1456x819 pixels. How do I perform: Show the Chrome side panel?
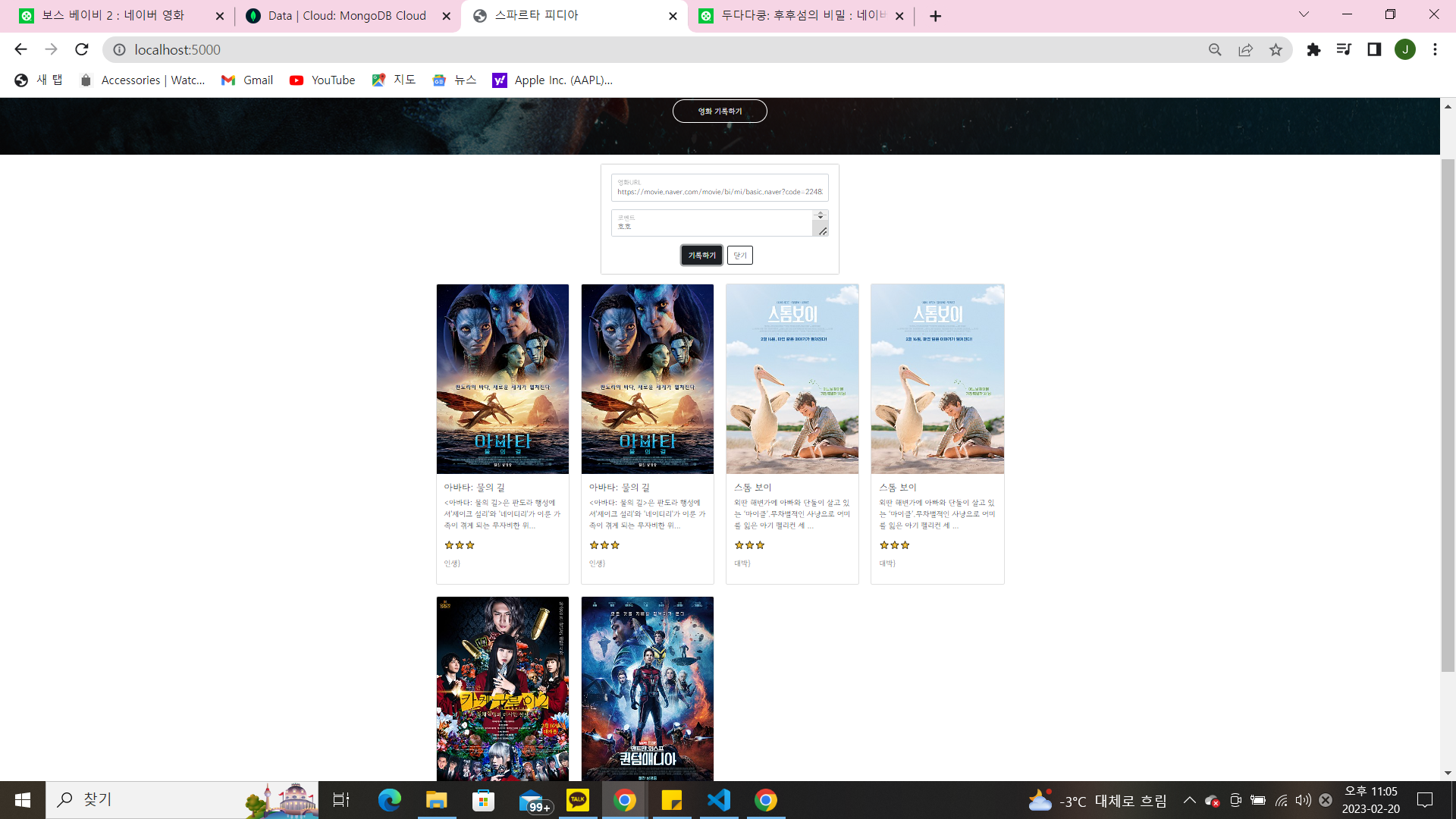coord(1374,49)
